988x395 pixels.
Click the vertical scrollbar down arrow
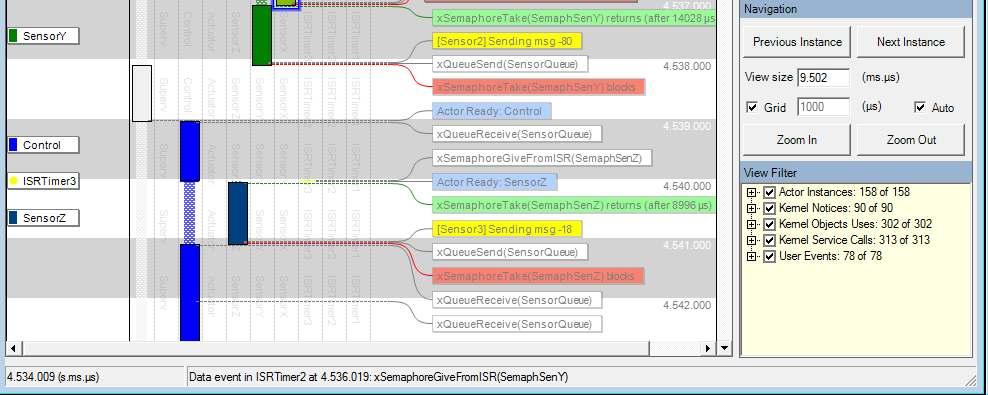click(724, 348)
